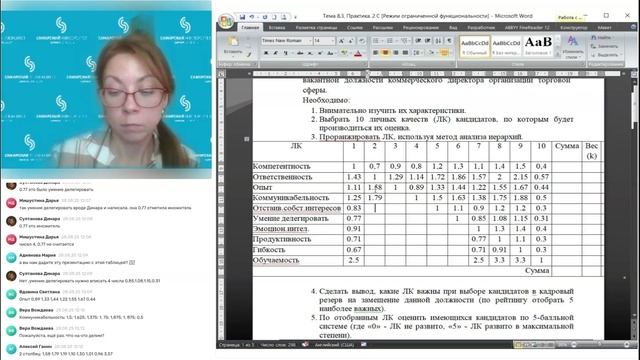Apply underline formatting
The height and width of the screenshot is (360, 640).
point(285,53)
